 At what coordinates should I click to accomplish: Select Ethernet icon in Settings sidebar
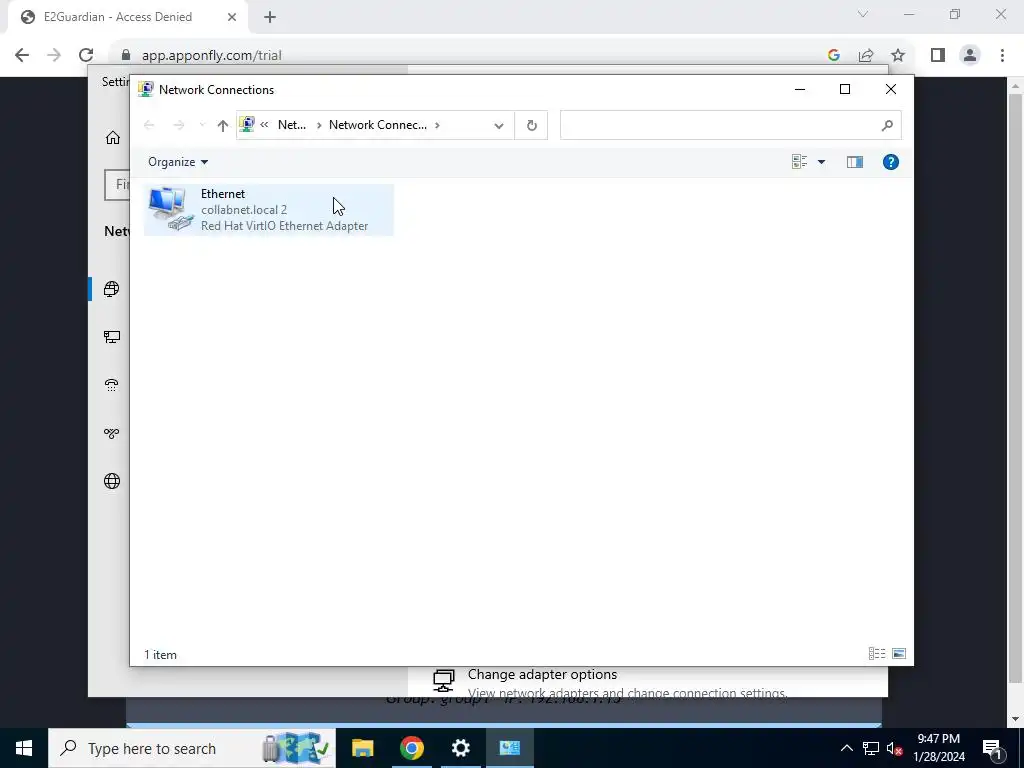[x=112, y=337]
